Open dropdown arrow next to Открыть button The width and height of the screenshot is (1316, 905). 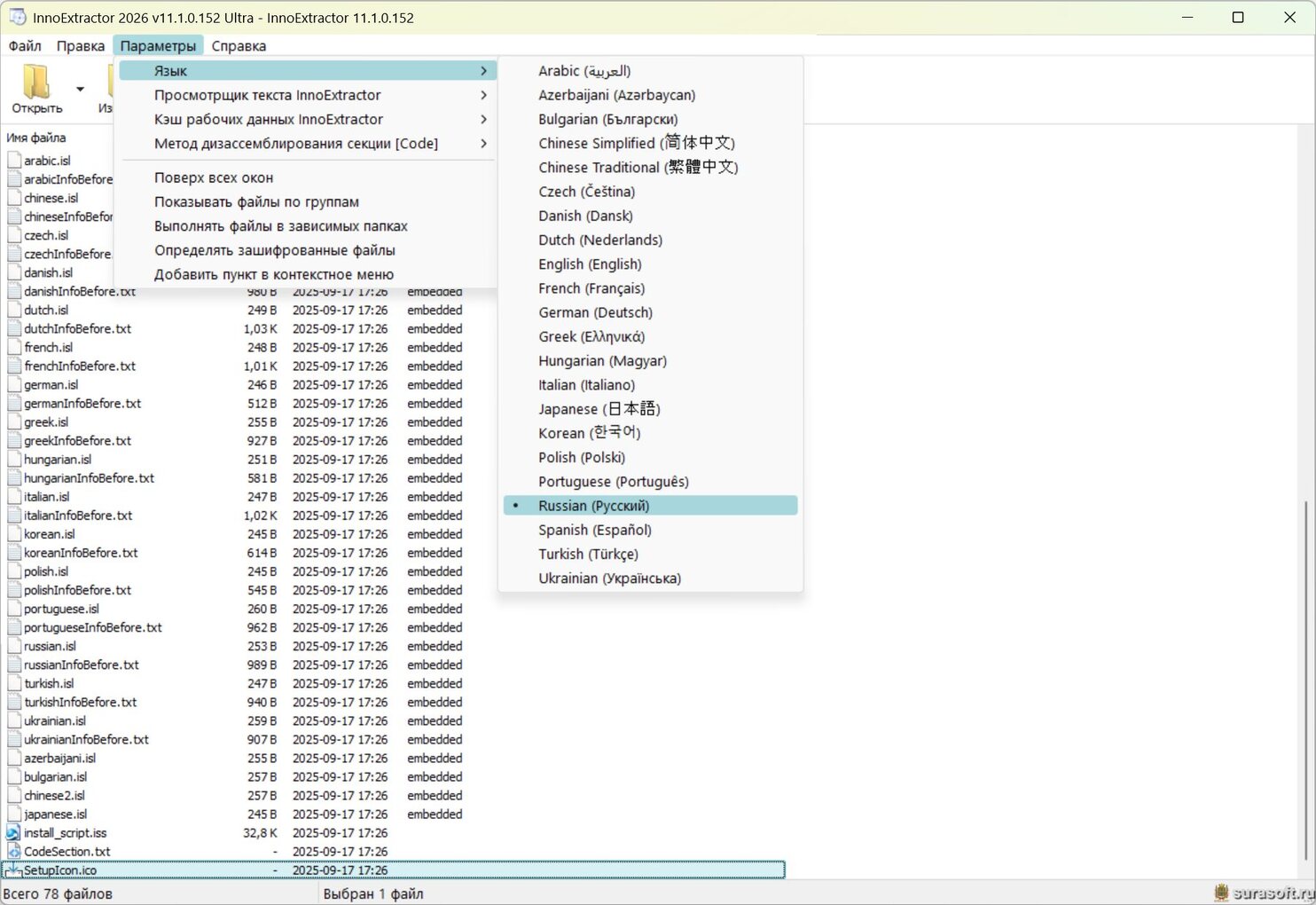(x=80, y=89)
